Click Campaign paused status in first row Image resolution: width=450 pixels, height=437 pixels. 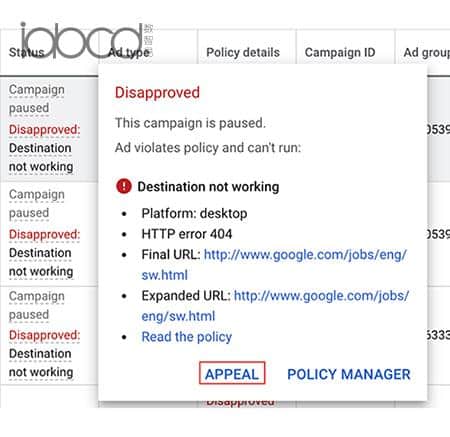point(37,99)
